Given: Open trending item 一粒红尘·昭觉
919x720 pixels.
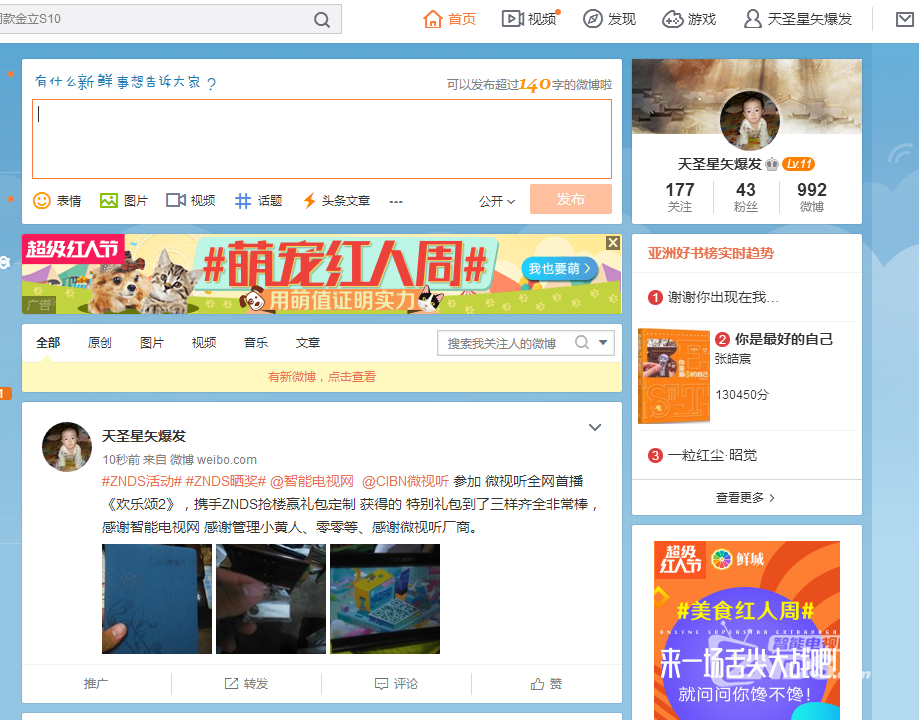Looking at the screenshot, I should (712, 455).
